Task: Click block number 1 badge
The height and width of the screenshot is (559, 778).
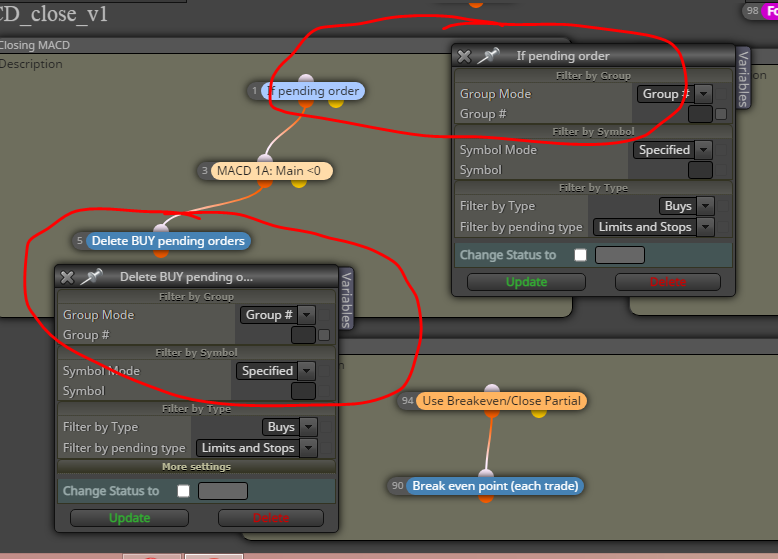Action: click(x=254, y=91)
